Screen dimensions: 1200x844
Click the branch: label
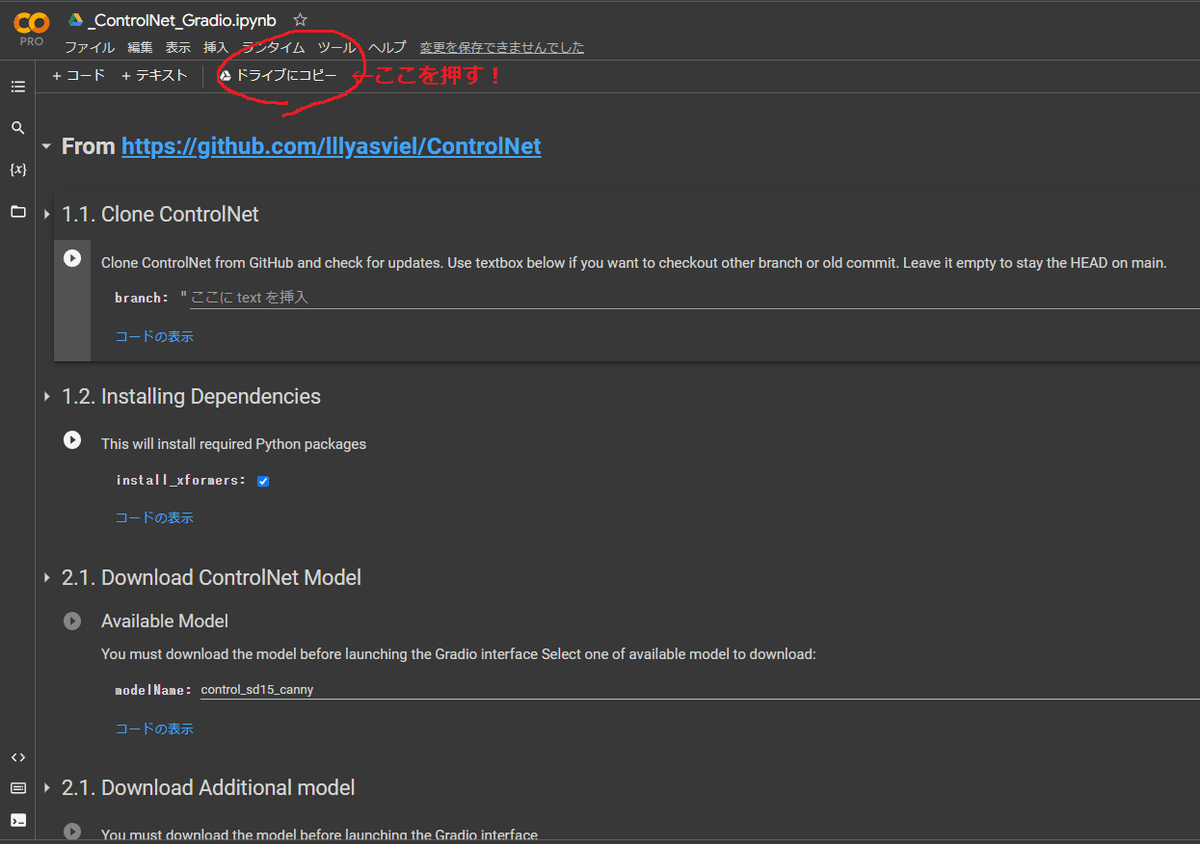click(x=142, y=298)
